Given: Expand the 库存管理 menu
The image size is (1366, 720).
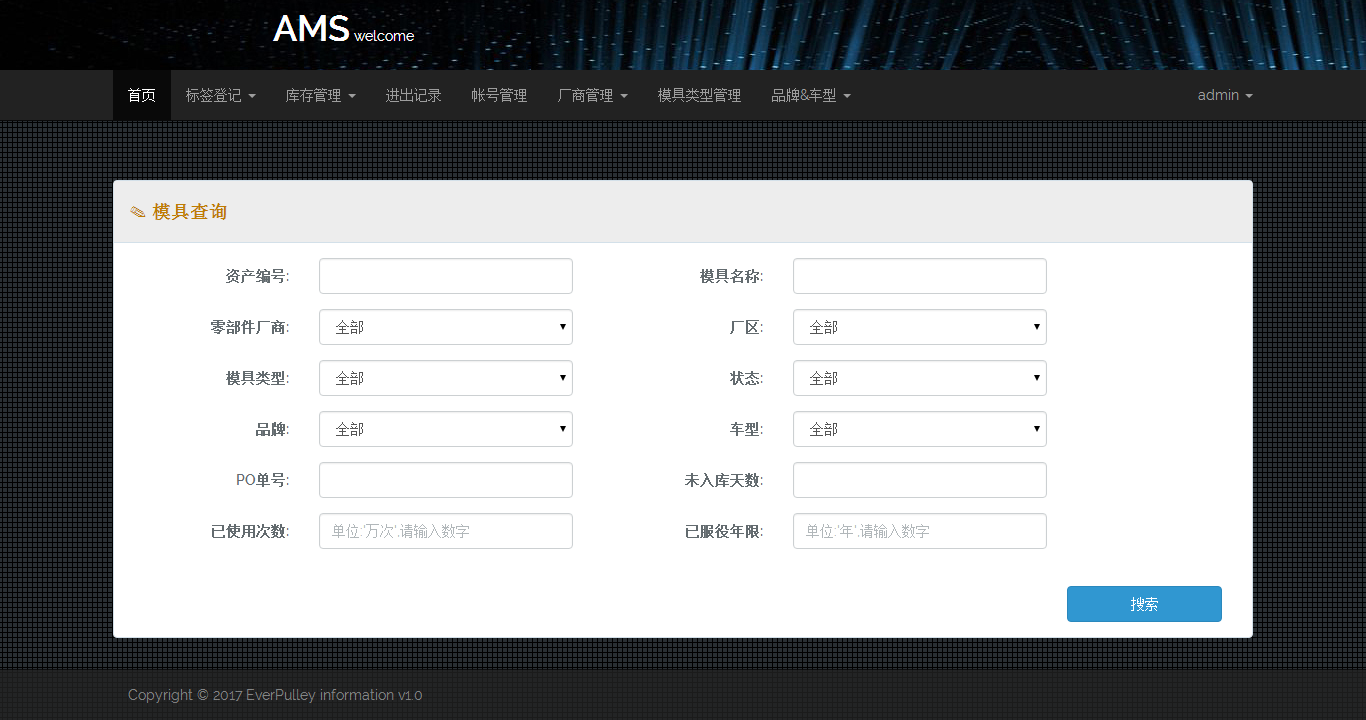Looking at the screenshot, I should pos(320,95).
